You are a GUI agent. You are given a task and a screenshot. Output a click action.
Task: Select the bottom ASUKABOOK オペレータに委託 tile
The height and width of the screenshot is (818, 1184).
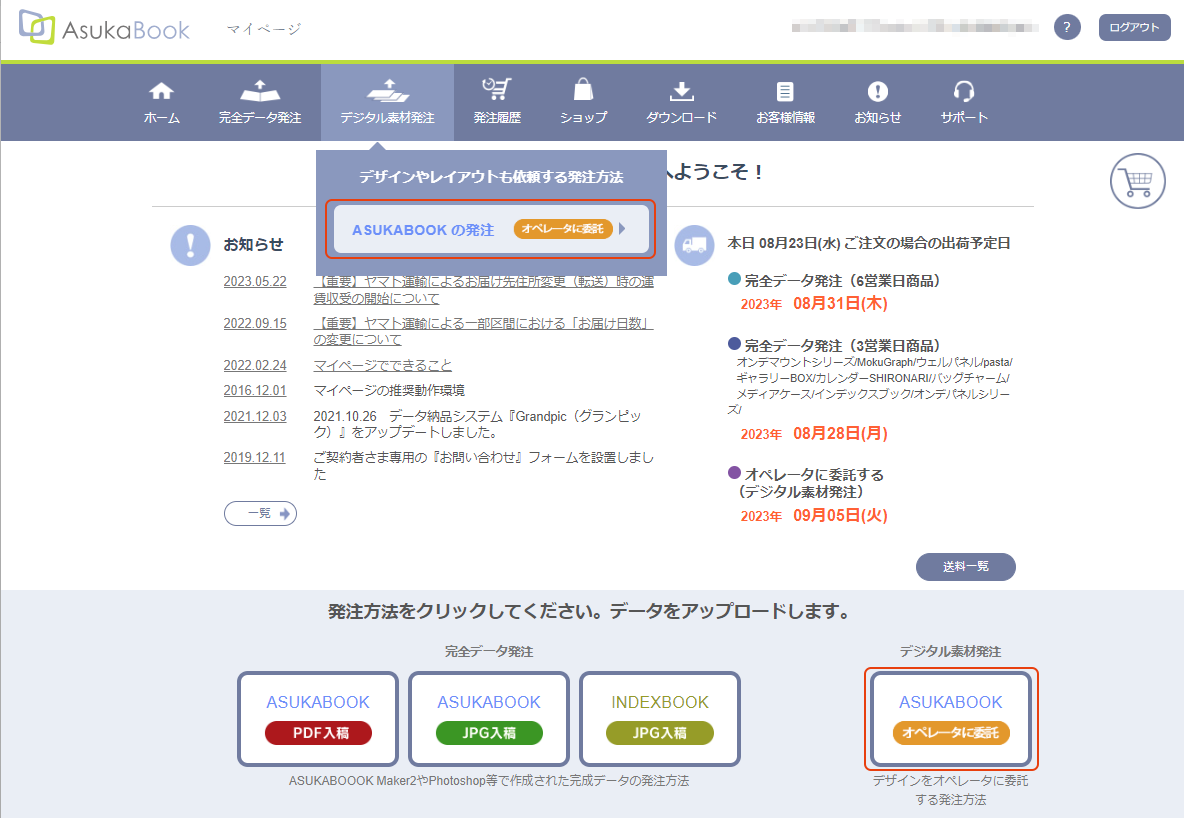point(950,719)
